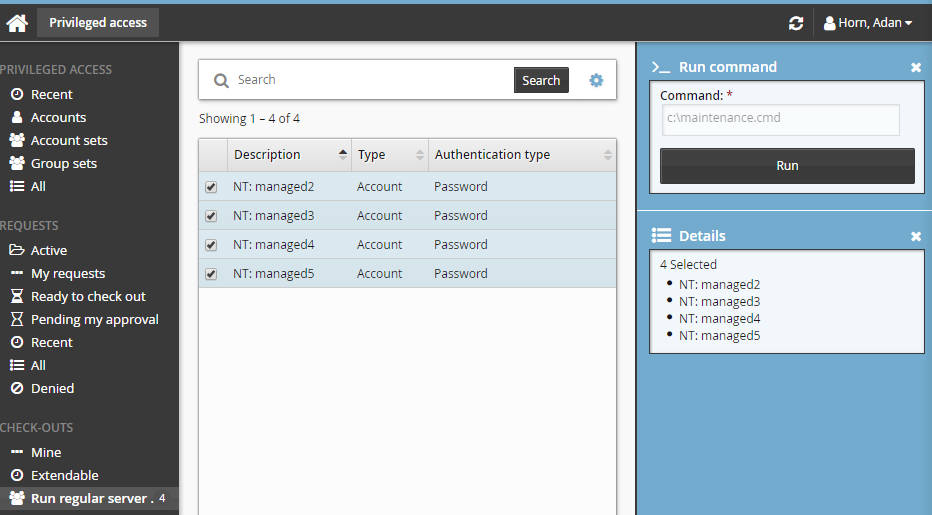Click the Command input field
Image resolution: width=932 pixels, height=515 pixels.
(x=780, y=119)
